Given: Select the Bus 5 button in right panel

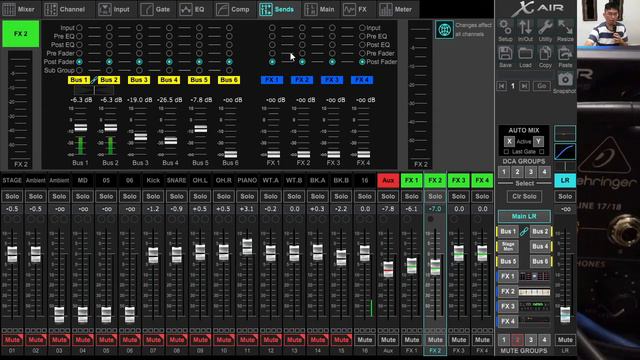Looking at the screenshot, I should click(508, 261).
